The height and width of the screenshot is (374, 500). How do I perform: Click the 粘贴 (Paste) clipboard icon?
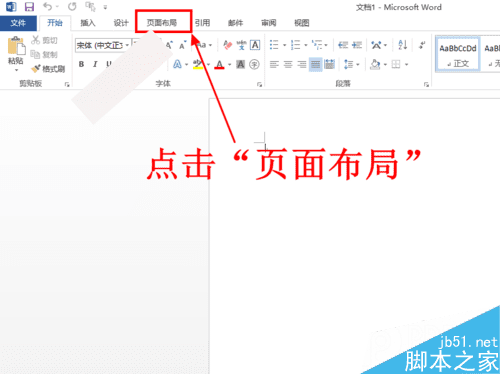(16, 46)
